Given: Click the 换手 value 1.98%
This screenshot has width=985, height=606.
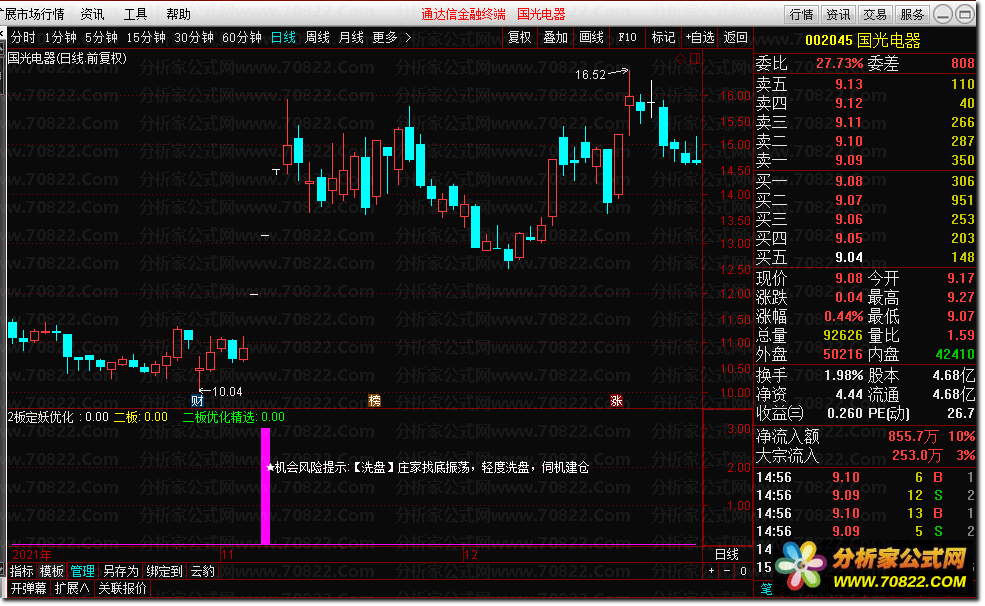Looking at the screenshot, I should tap(844, 376).
